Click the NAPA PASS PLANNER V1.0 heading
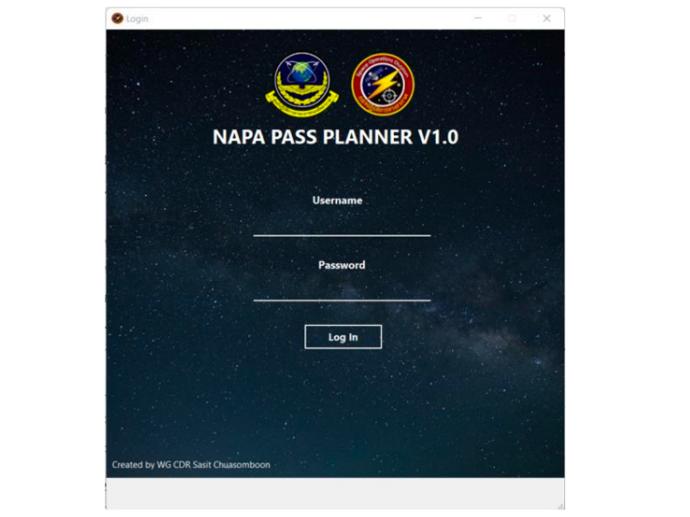The image size is (690, 517). coord(335,137)
